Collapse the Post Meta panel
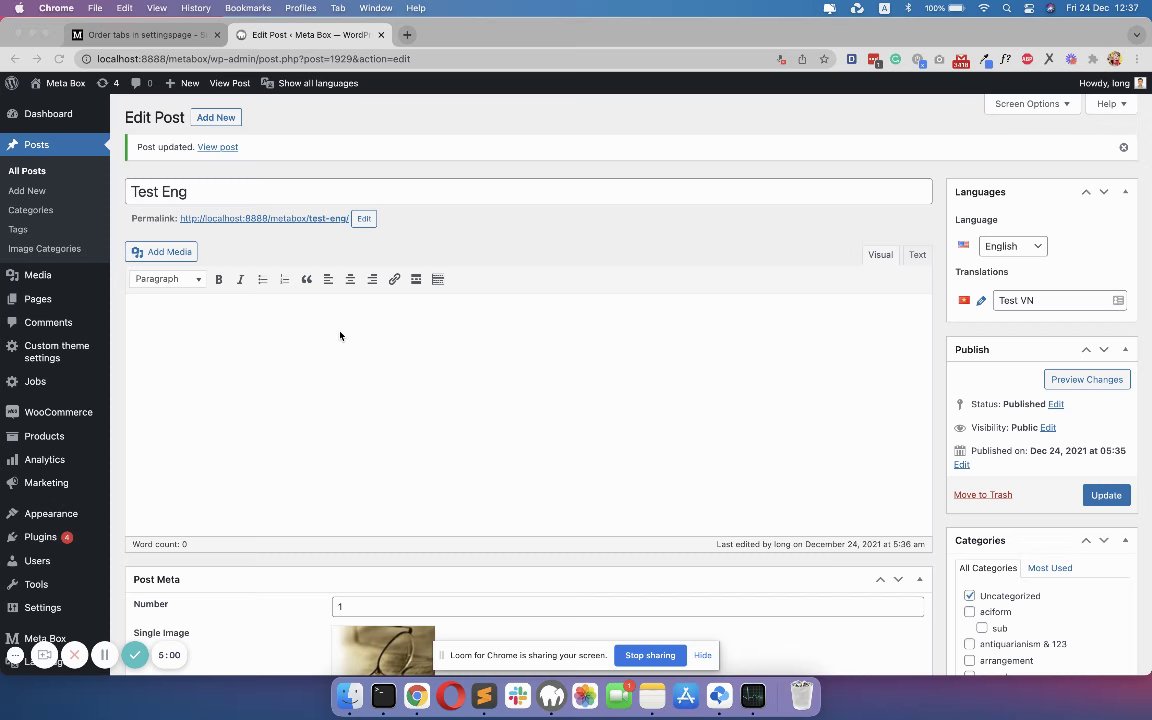This screenshot has width=1152, height=720. (919, 580)
